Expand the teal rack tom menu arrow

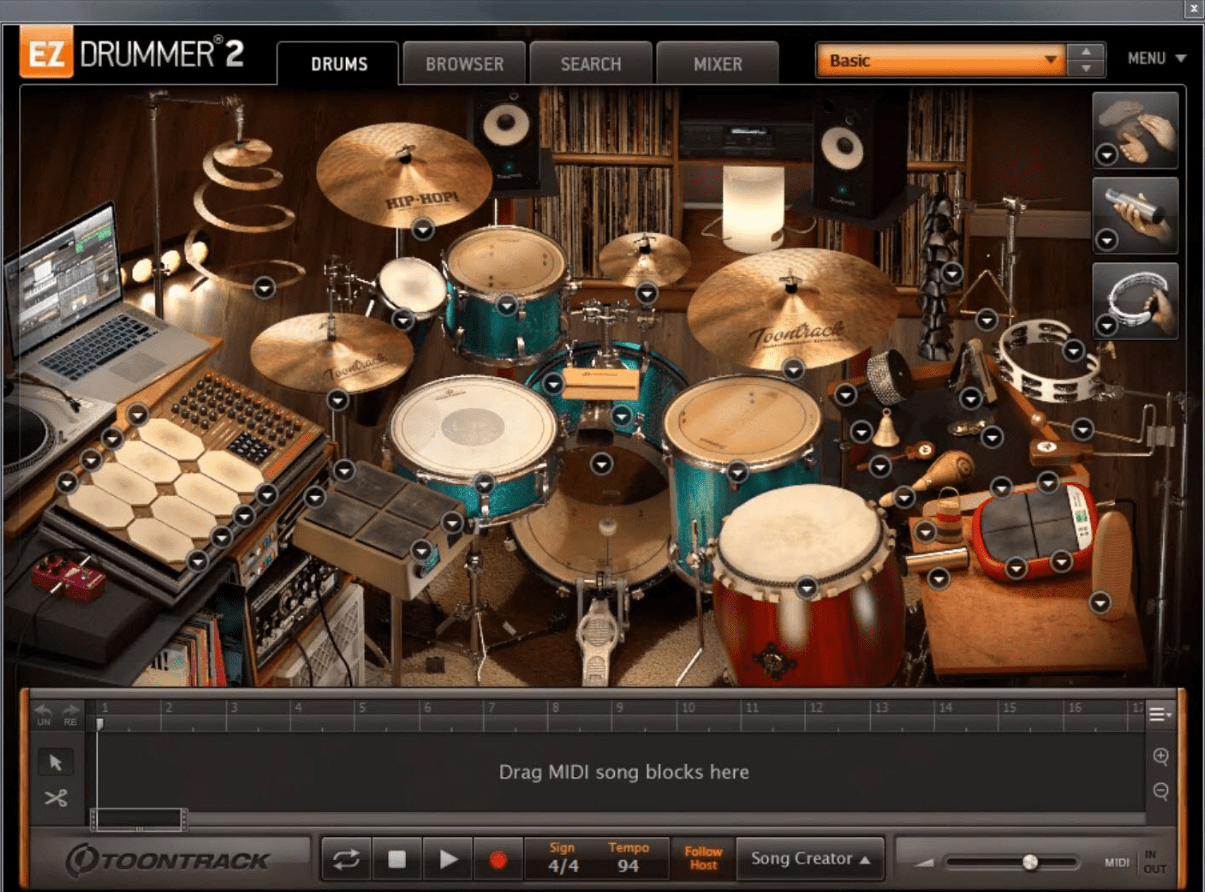pyautogui.click(x=507, y=305)
